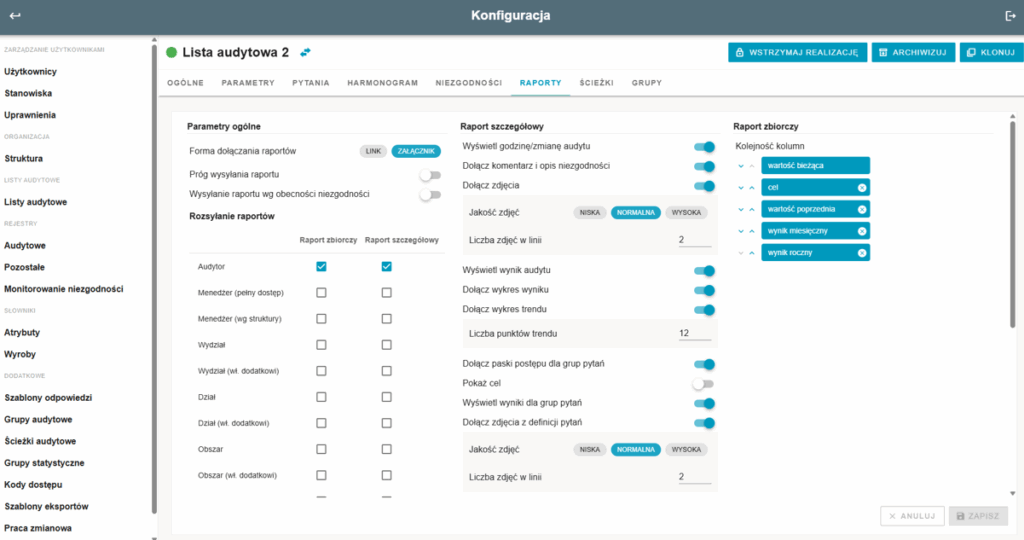Image resolution: width=1024 pixels, height=540 pixels.
Task: Move 'wartość bieżąca' column down
Action: [x=741, y=165]
